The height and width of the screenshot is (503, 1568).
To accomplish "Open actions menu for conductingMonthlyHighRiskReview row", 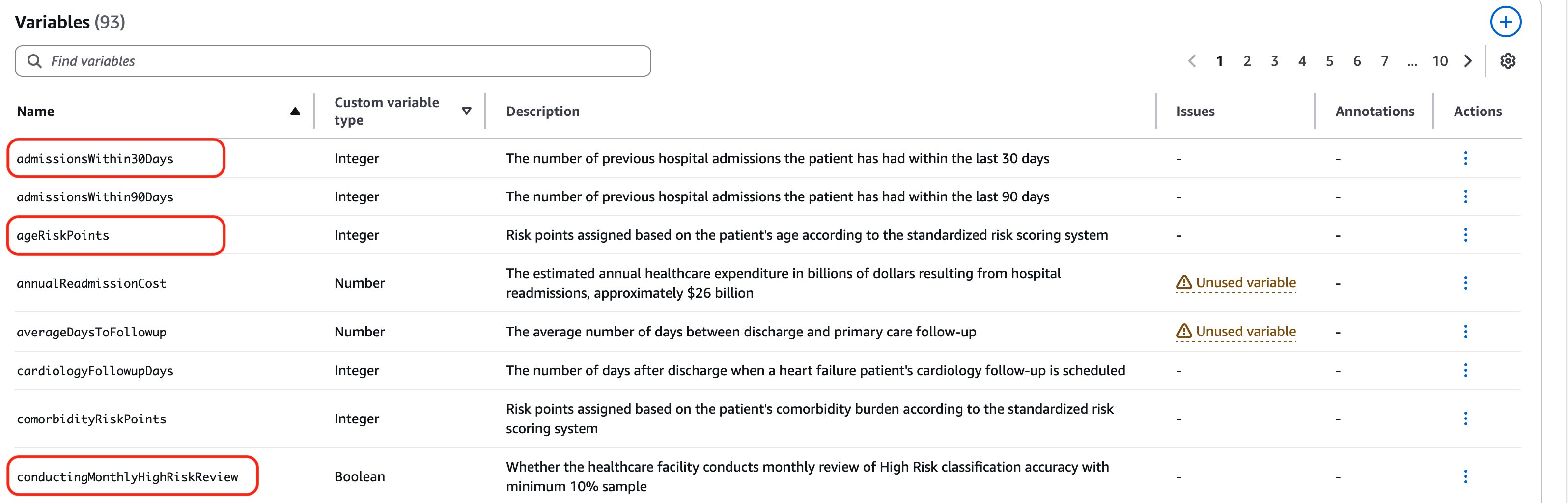I will coord(1465,476).
